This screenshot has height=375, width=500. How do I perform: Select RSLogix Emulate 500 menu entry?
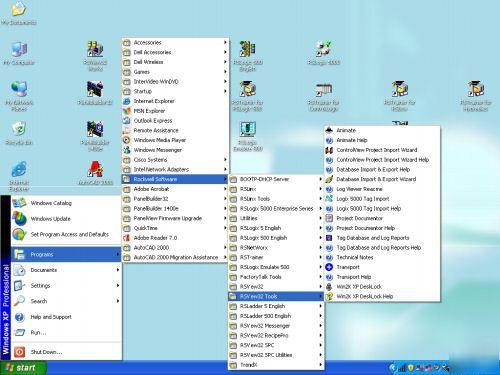276,267
